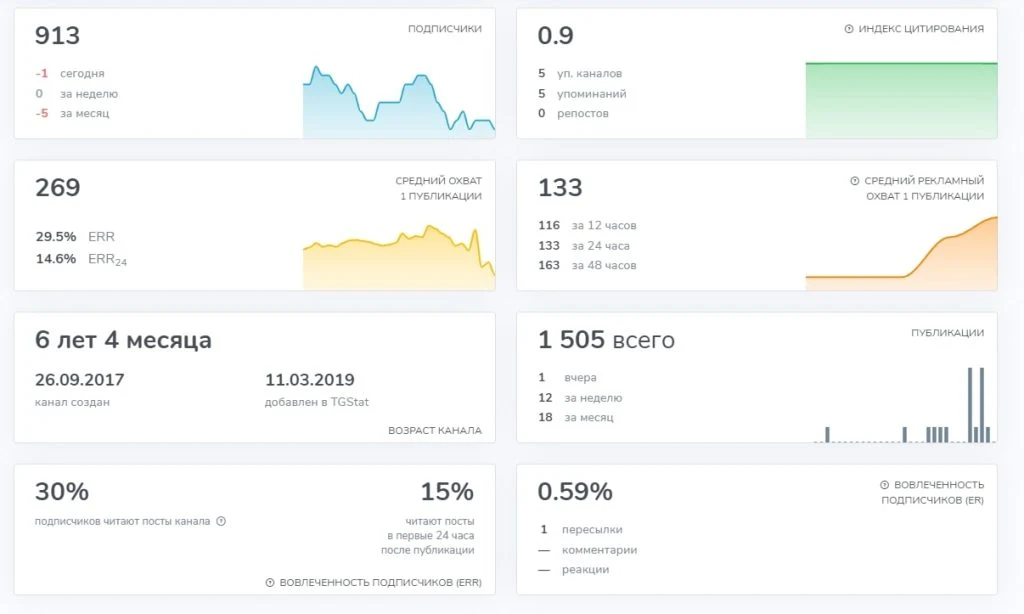1024x614 pixels.
Task: Select the 'вчера' publications row
Action: click(568, 378)
